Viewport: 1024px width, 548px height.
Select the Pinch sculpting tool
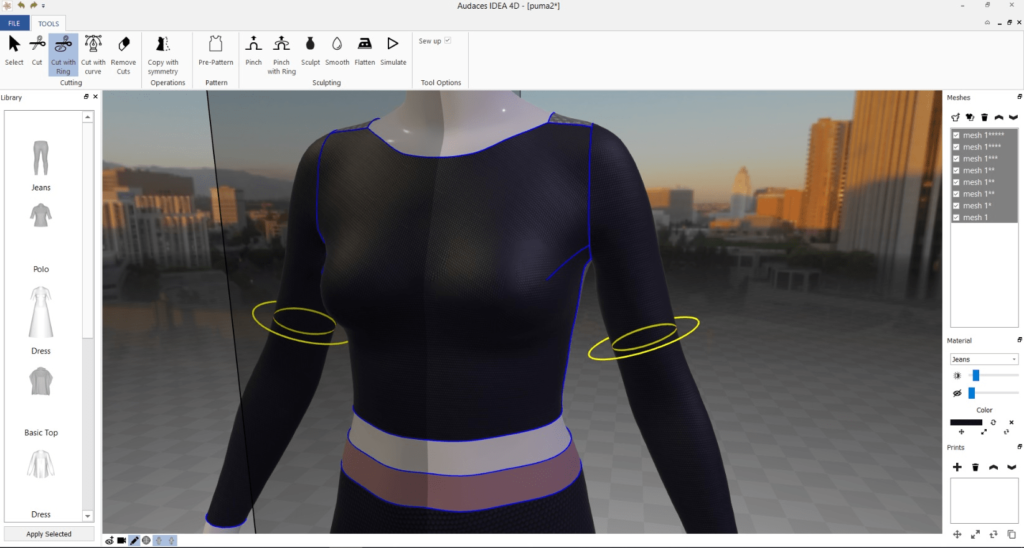click(253, 51)
